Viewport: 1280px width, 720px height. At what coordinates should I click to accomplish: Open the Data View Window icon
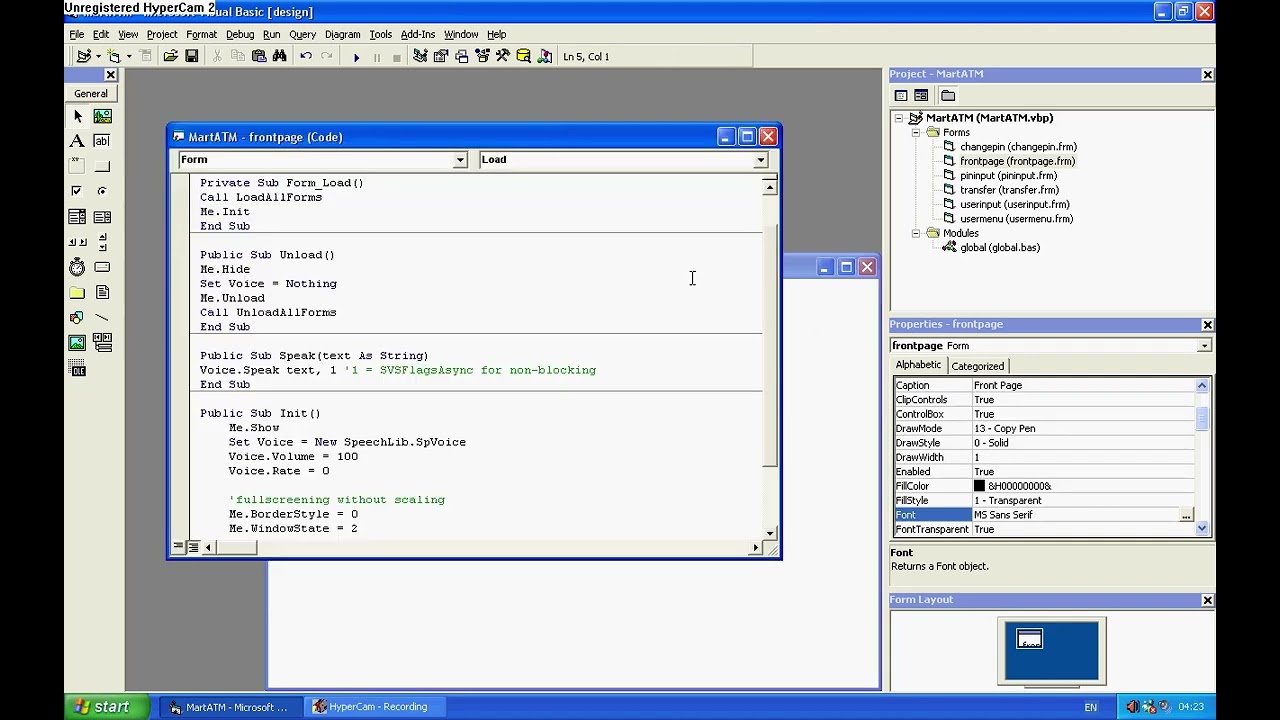523,57
